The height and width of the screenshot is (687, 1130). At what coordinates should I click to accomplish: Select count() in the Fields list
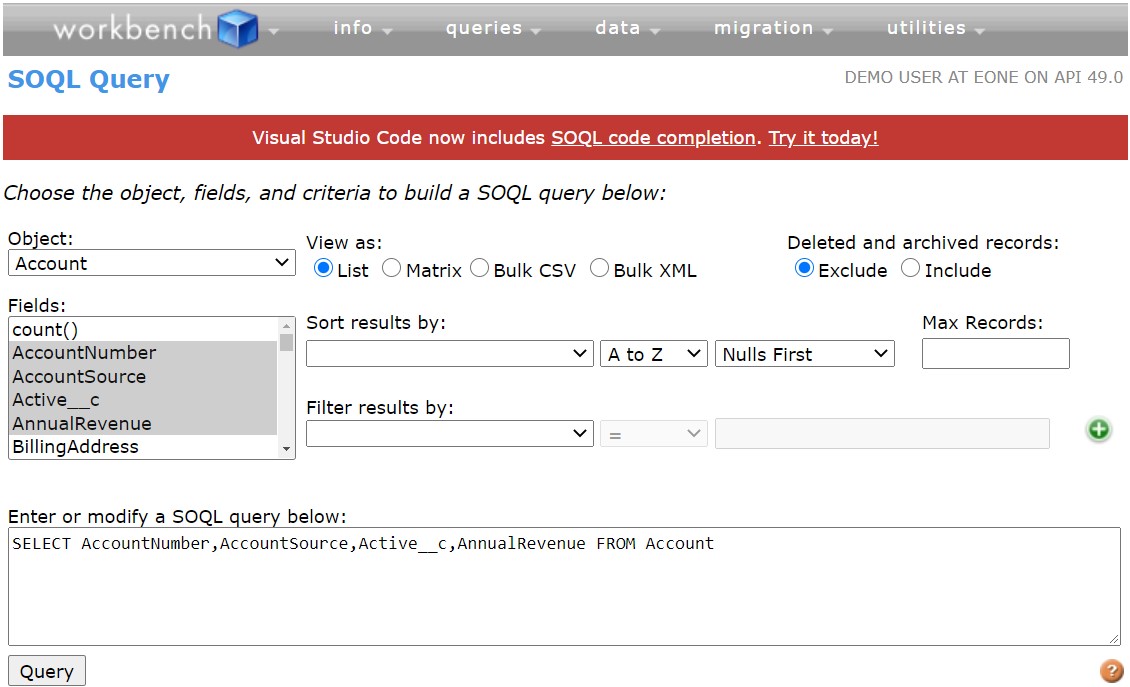(143, 329)
